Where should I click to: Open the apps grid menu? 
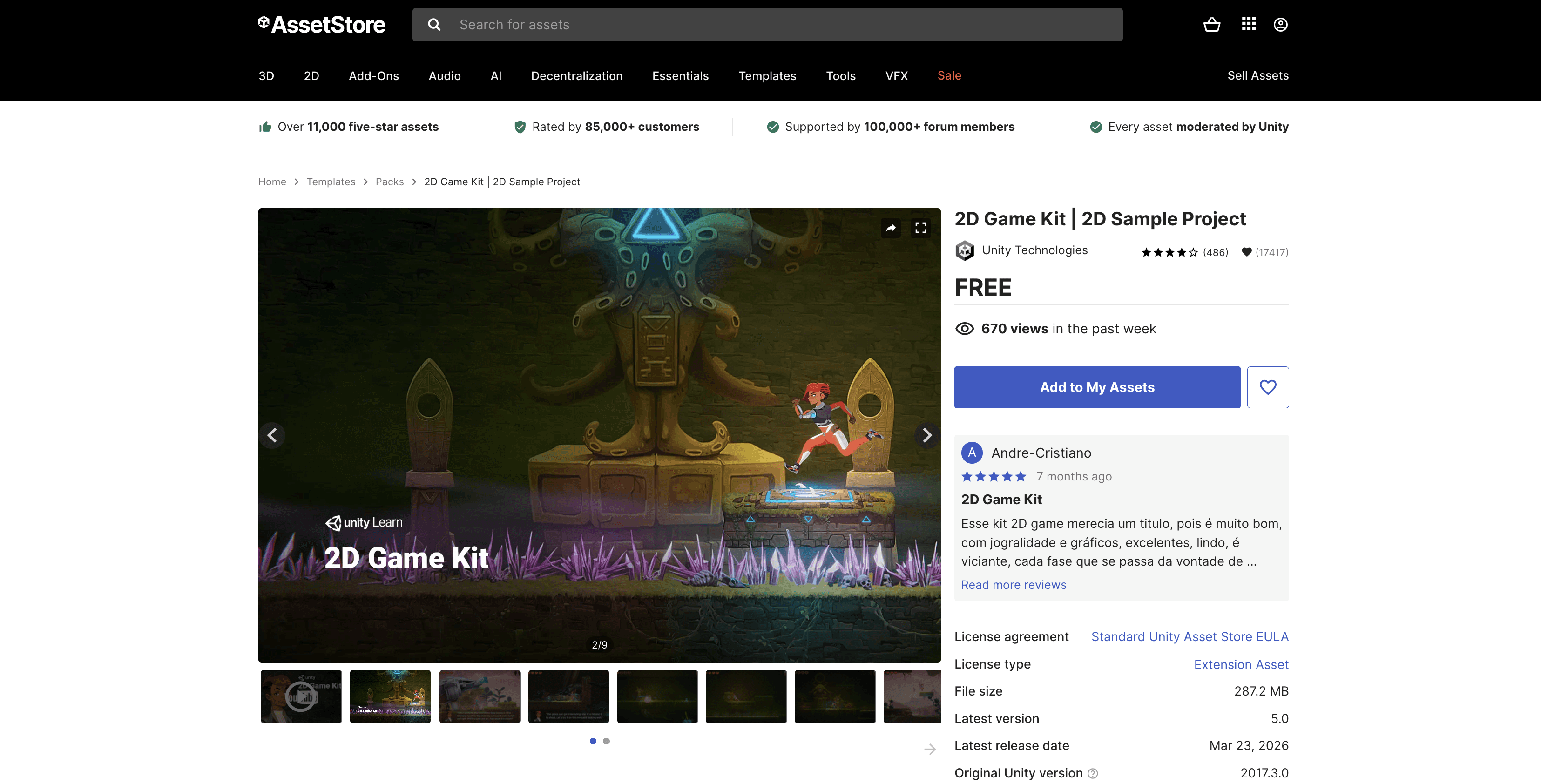(1249, 24)
